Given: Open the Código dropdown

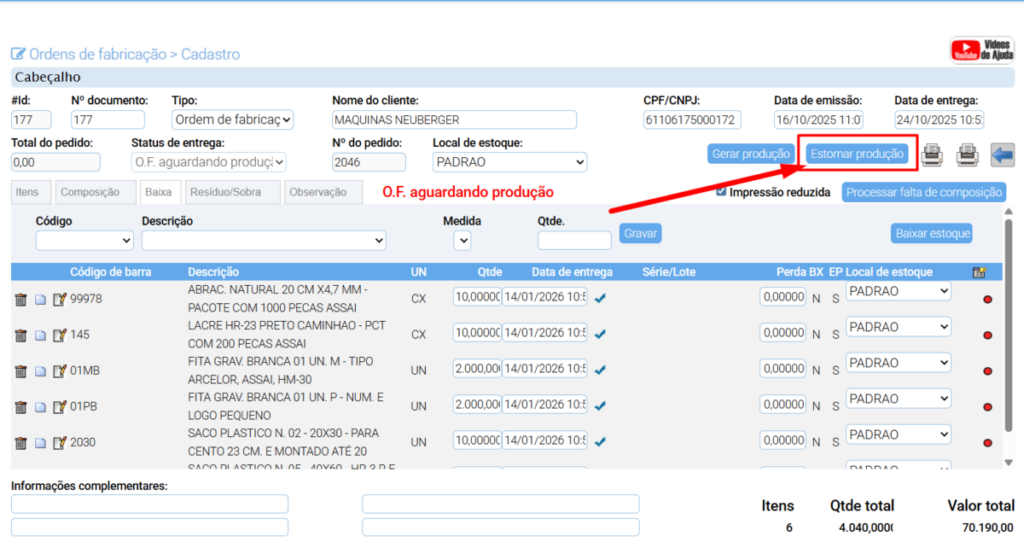Looking at the screenshot, I should [85, 240].
